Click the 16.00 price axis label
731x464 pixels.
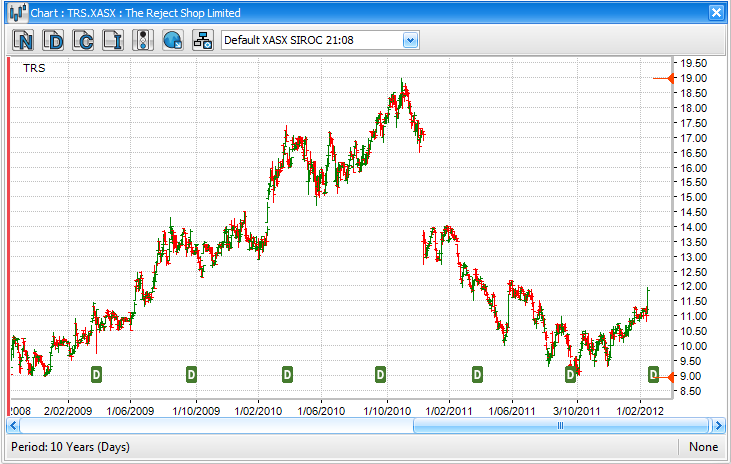[x=693, y=168]
